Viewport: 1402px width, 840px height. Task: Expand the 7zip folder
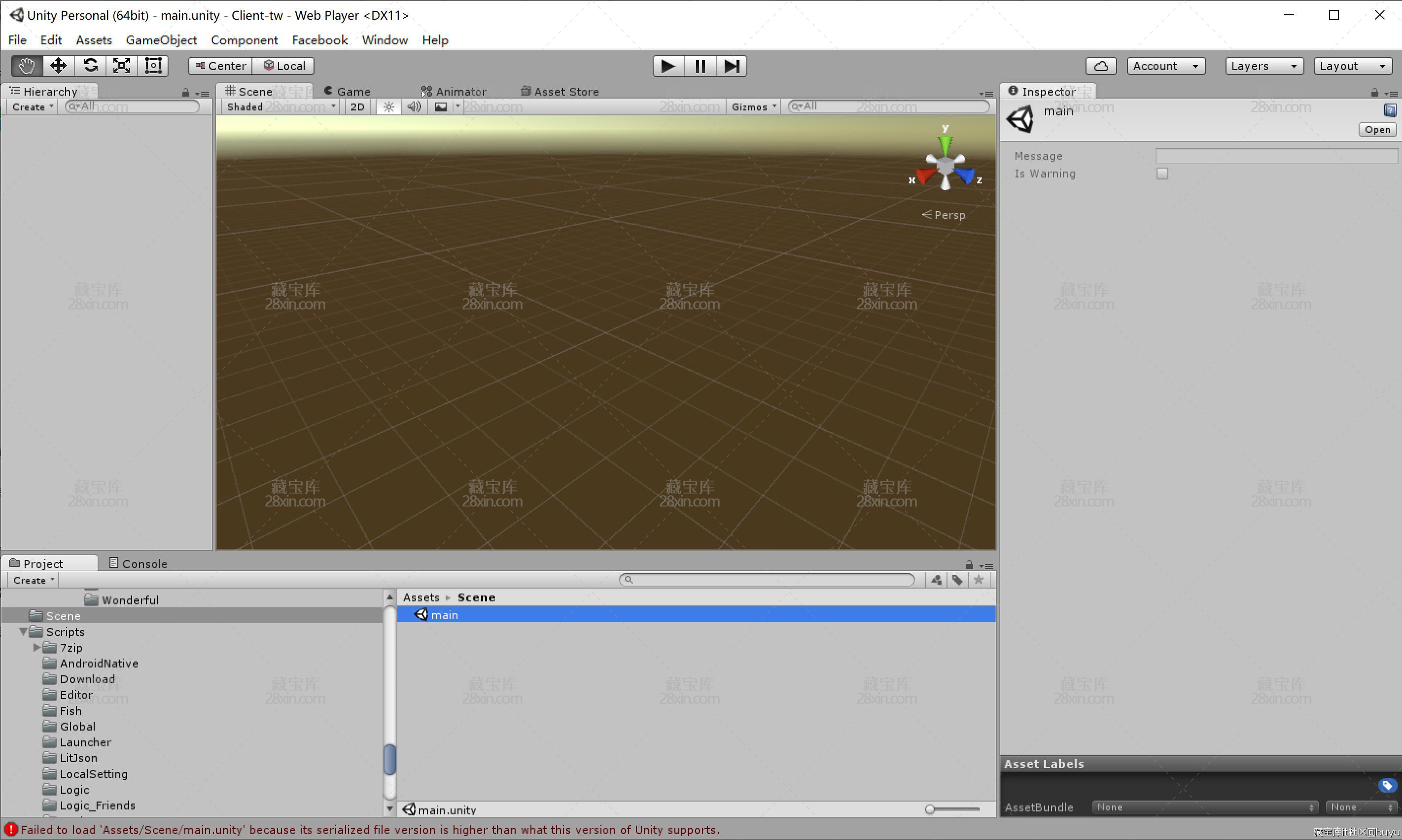pos(37,647)
